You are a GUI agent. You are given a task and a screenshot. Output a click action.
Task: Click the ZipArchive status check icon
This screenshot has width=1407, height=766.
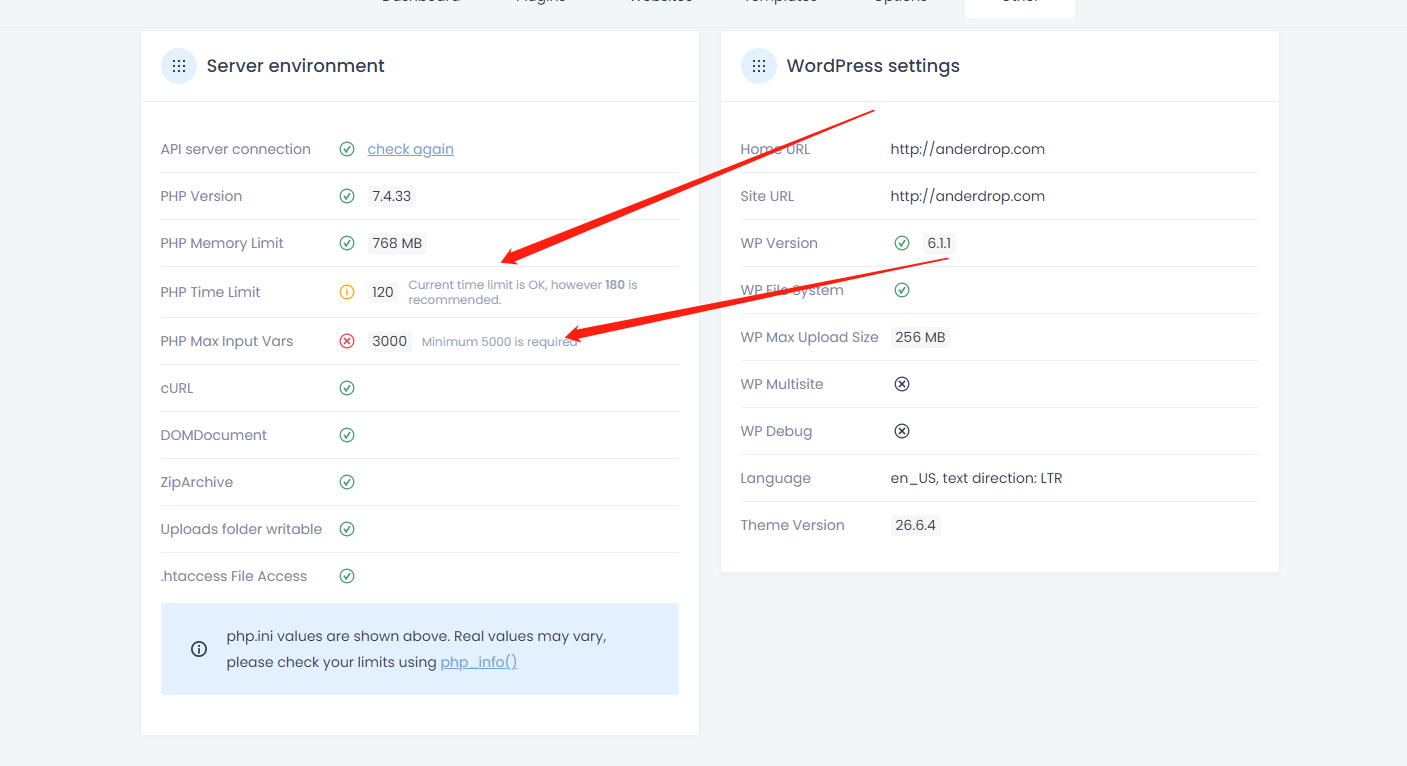347,482
